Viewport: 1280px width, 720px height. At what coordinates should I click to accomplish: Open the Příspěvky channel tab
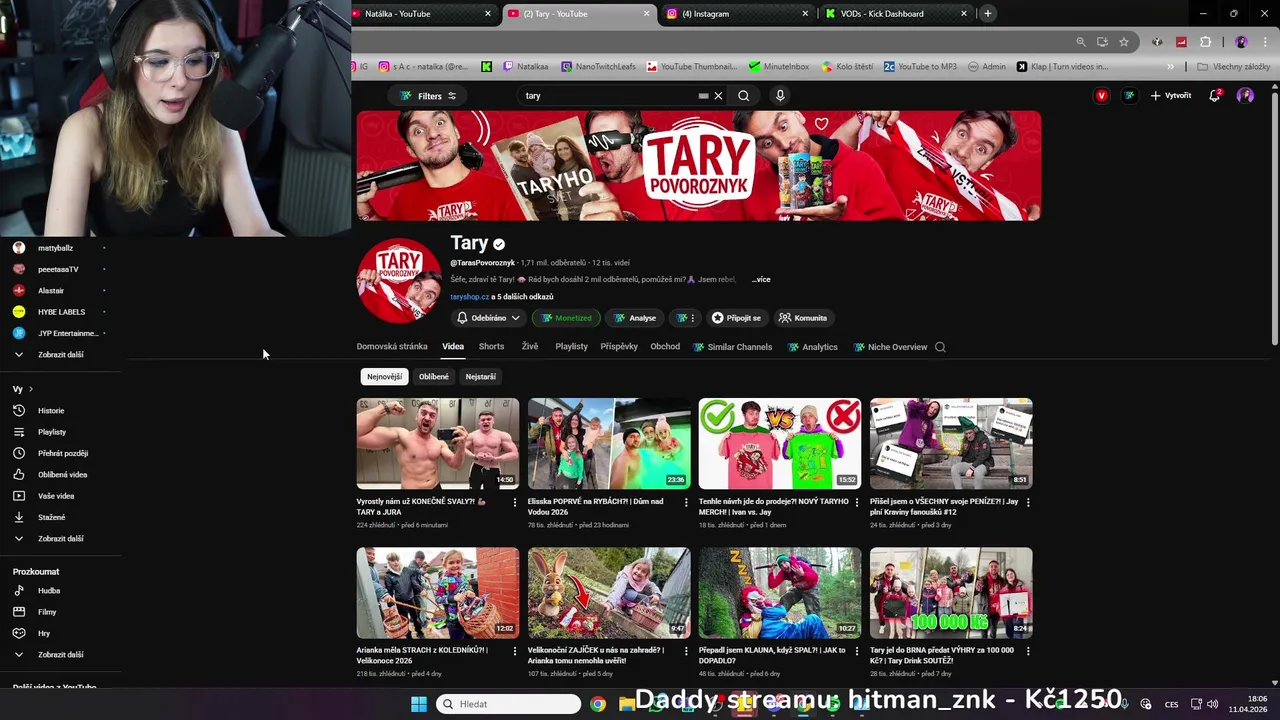619,347
